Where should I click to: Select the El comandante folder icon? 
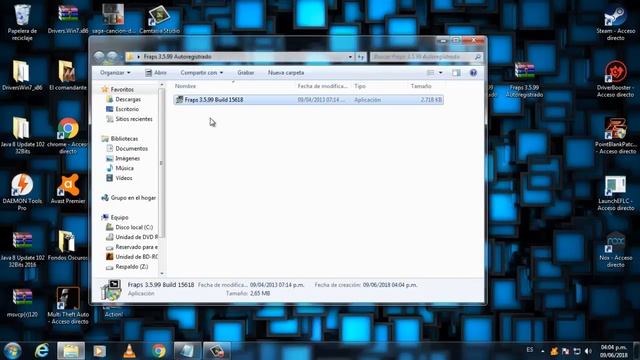click(68, 76)
